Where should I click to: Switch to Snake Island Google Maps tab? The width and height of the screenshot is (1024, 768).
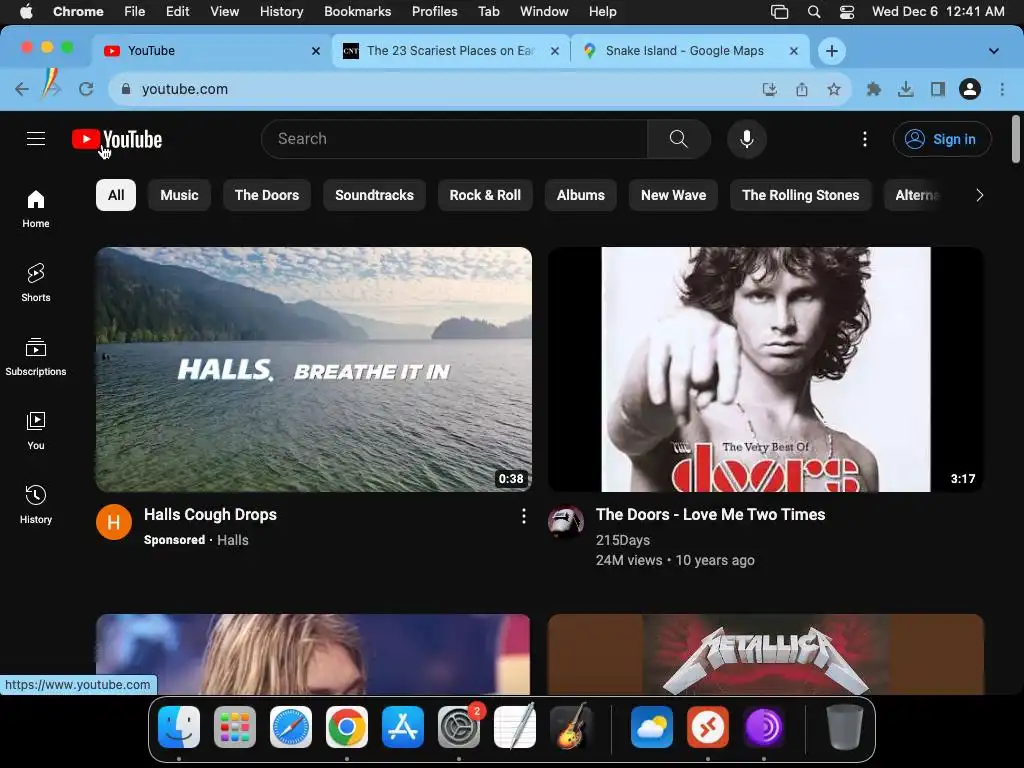click(690, 51)
